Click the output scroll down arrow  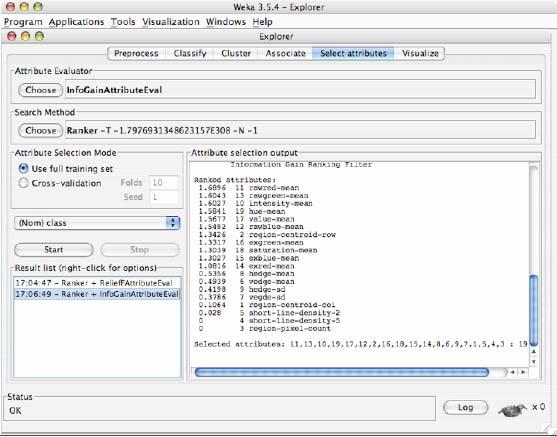[533, 362]
